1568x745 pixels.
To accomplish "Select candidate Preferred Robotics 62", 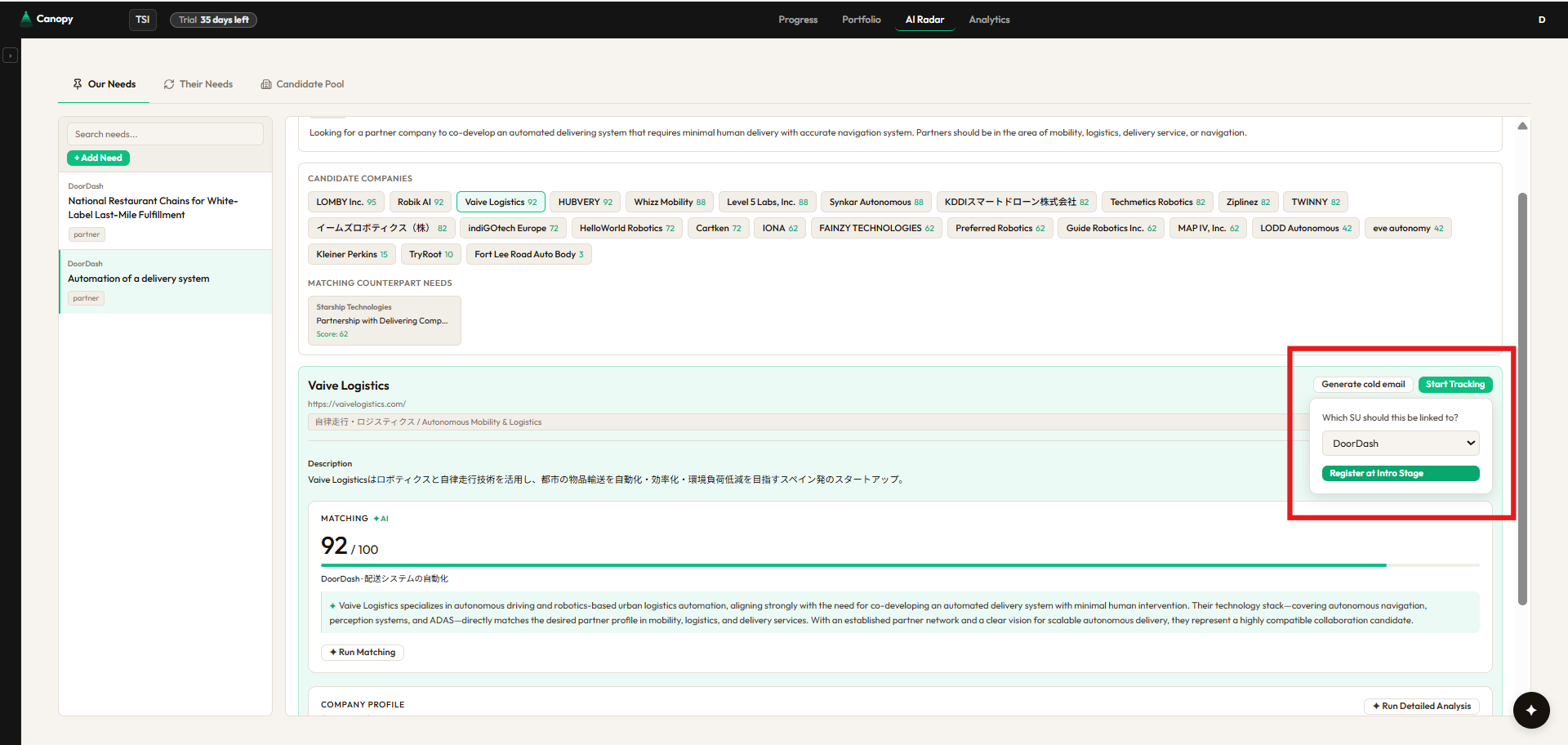I will 1000,228.
